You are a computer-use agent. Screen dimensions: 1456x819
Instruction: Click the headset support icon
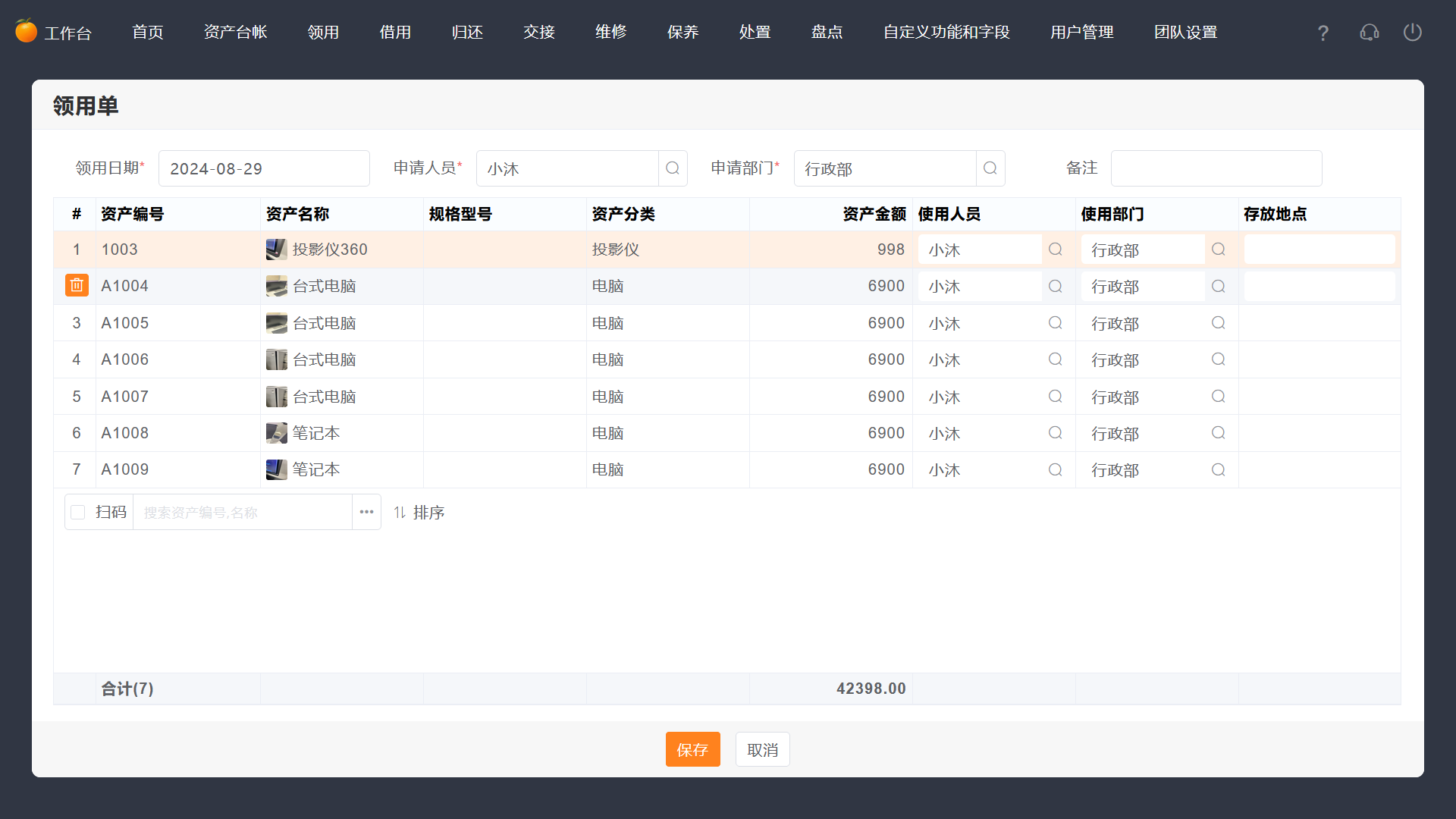tap(1369, 33)
